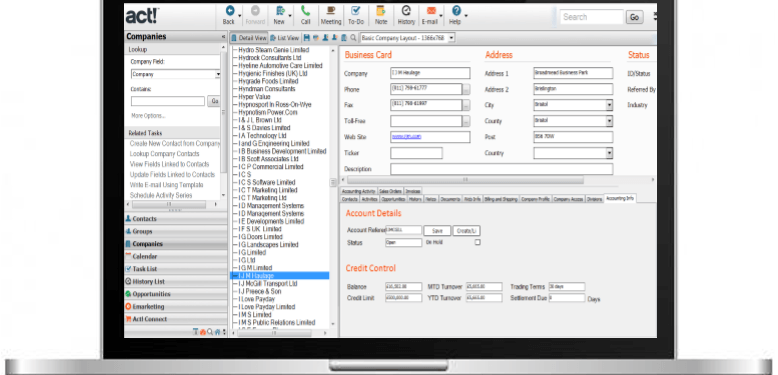
Task: Open the Sales Orders tab
Action: pos(390,191)
